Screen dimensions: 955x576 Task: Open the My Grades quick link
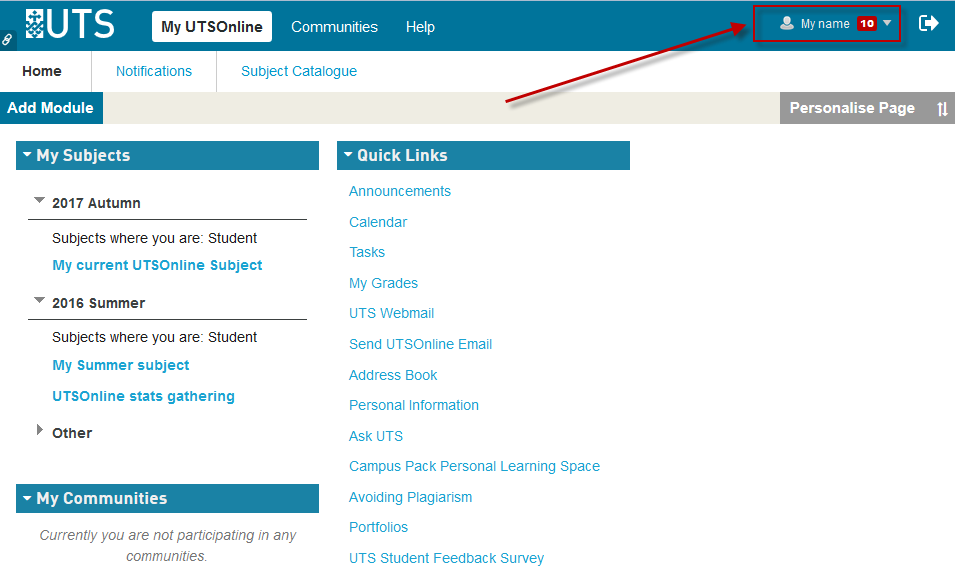(383, 283)
